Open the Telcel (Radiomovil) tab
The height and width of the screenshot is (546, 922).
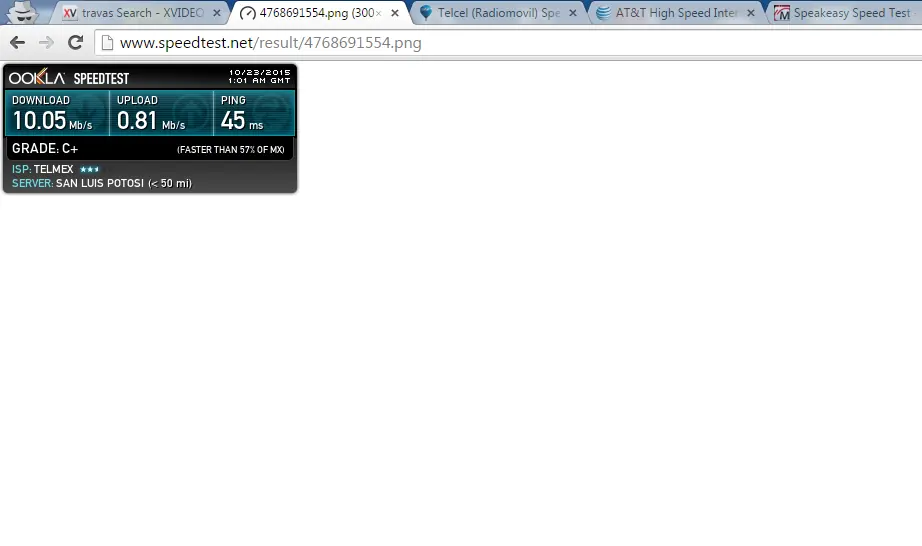coord(499,13)
